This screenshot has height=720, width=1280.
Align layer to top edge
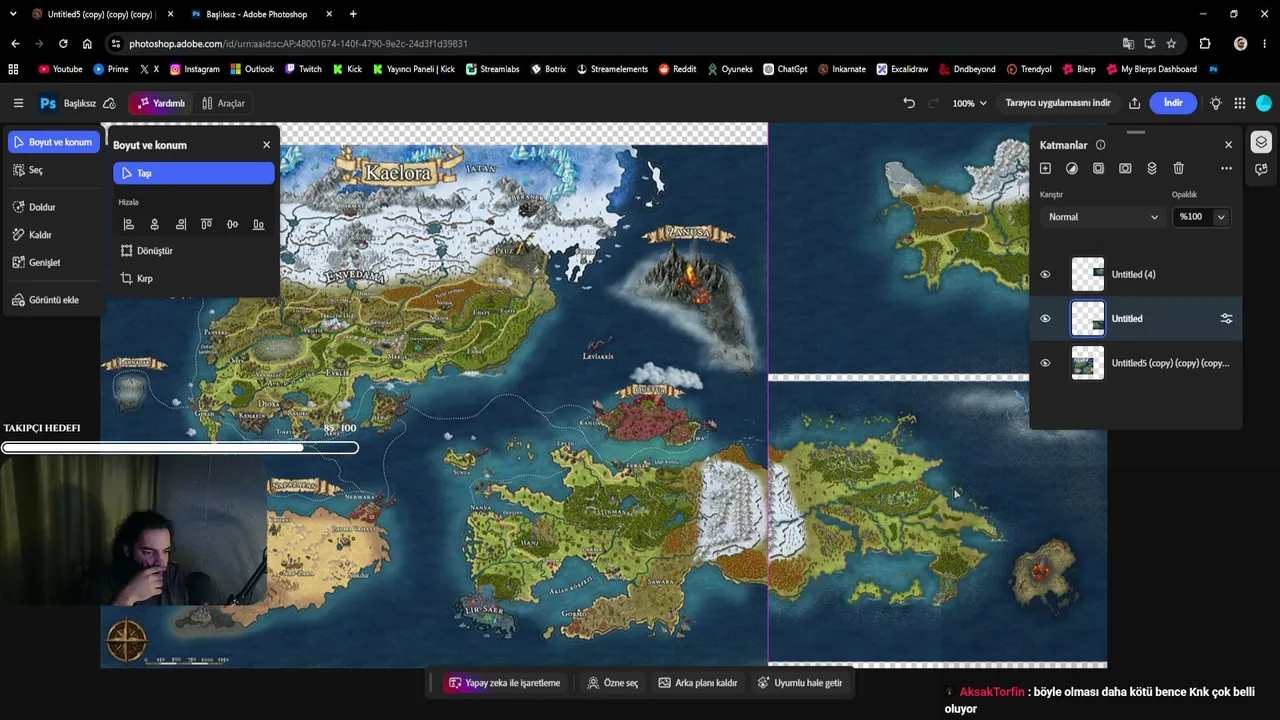206,225
